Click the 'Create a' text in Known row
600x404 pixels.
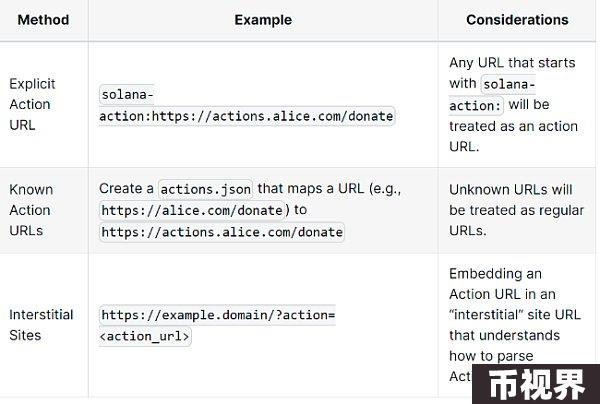126,189
